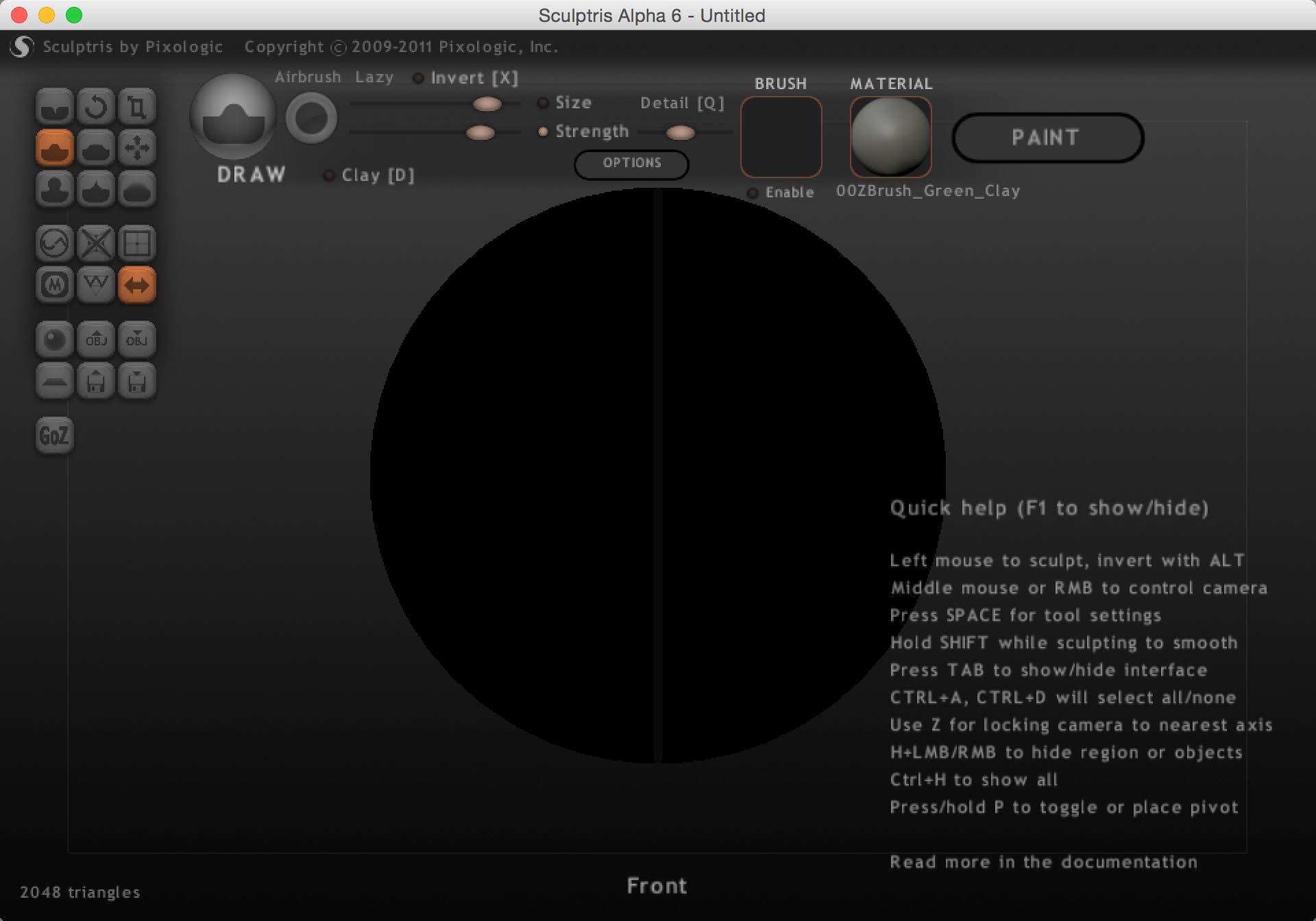Click the green zoom window button
This screenshot has width=1316, height=921.
coord(73,15)
